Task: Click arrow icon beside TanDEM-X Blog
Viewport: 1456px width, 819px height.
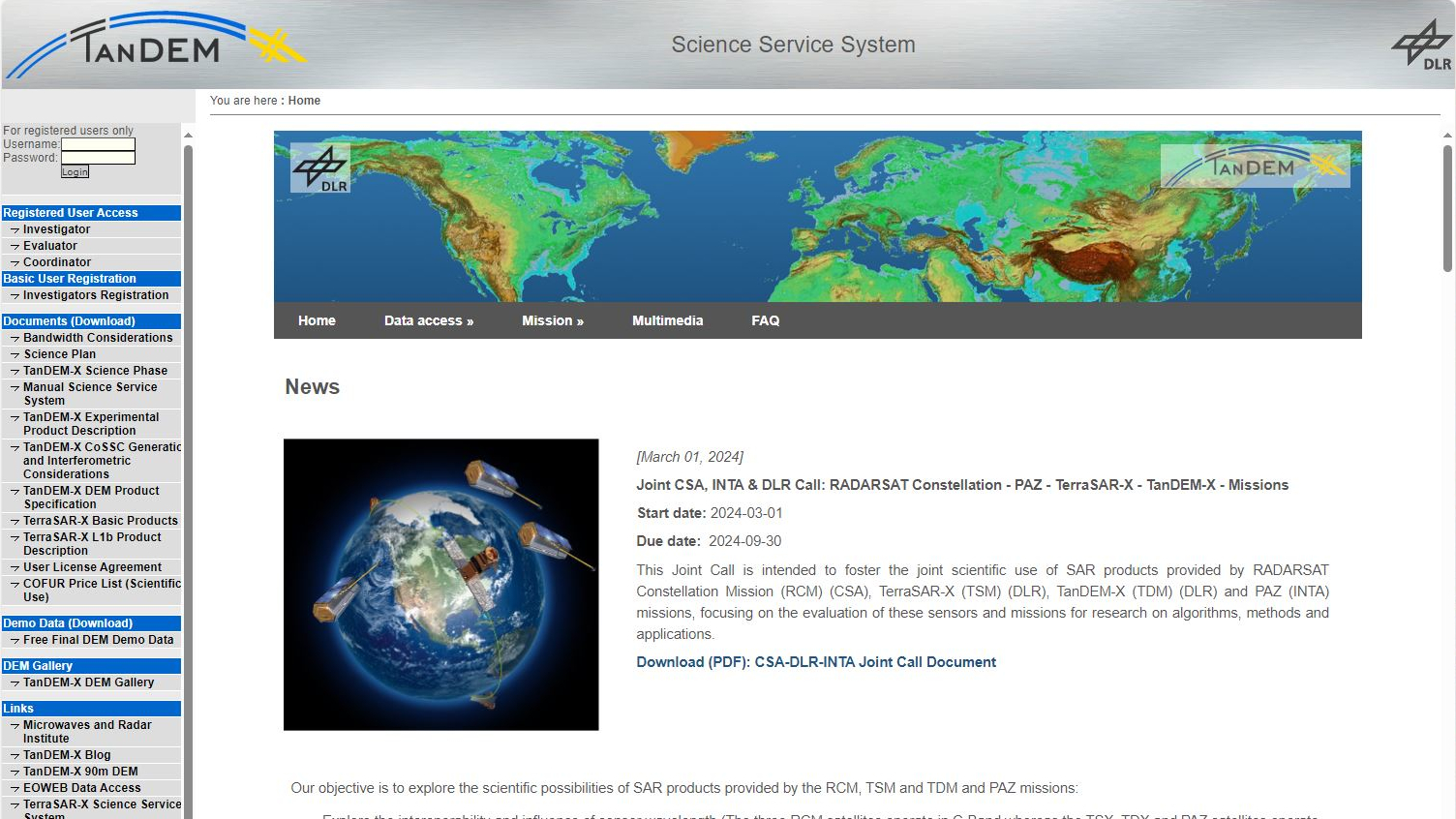Action: pos(15,756)
